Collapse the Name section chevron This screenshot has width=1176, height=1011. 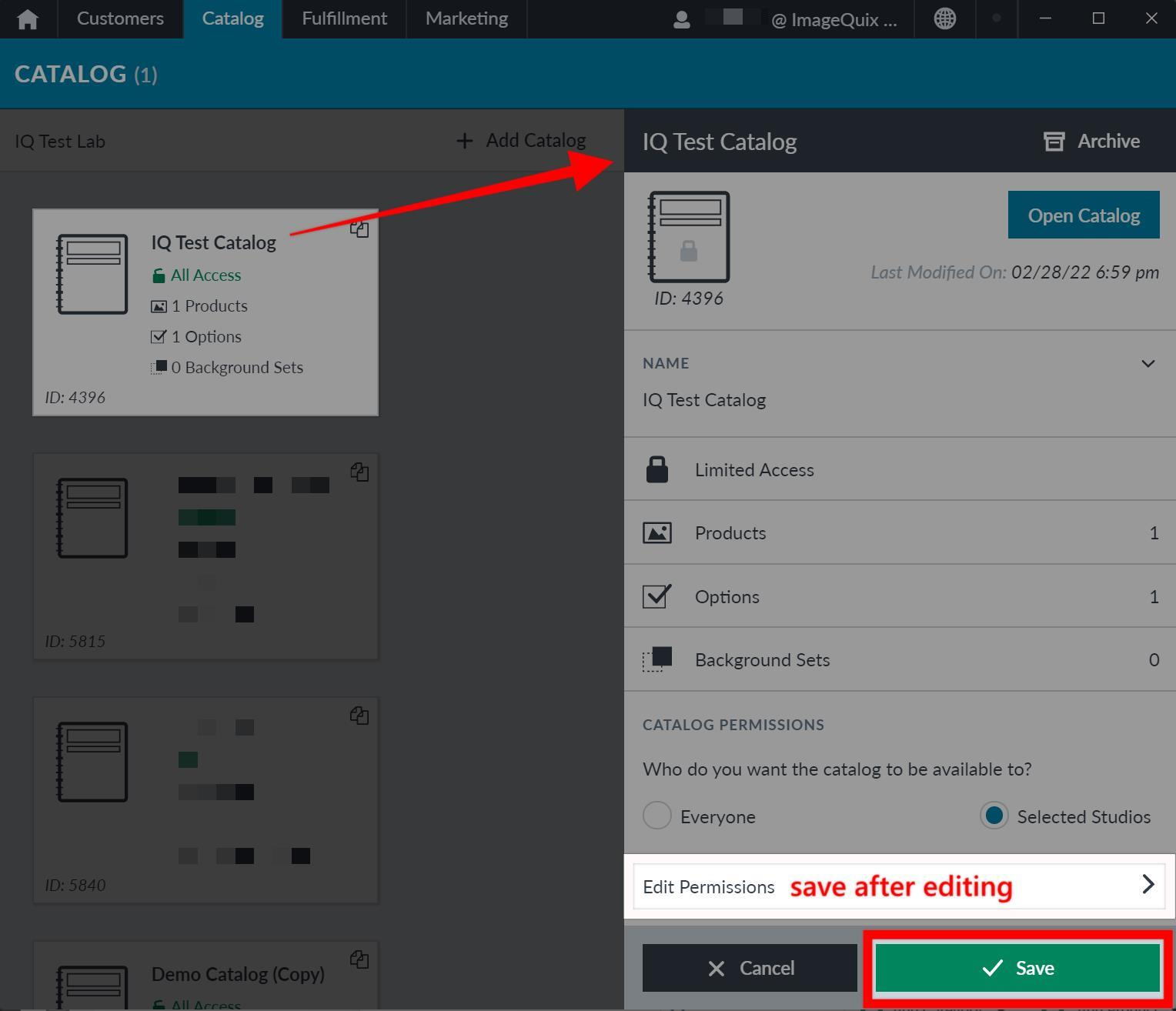(1148, 363)
